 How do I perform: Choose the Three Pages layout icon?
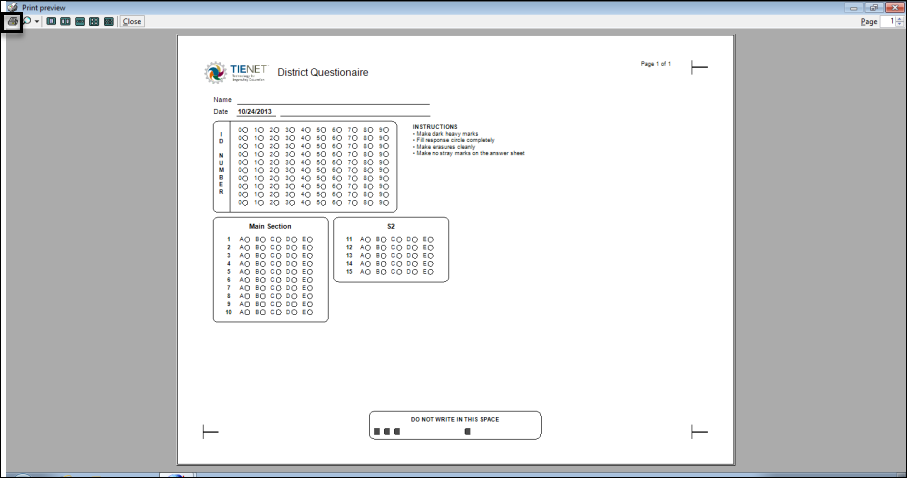click(80, 21)
